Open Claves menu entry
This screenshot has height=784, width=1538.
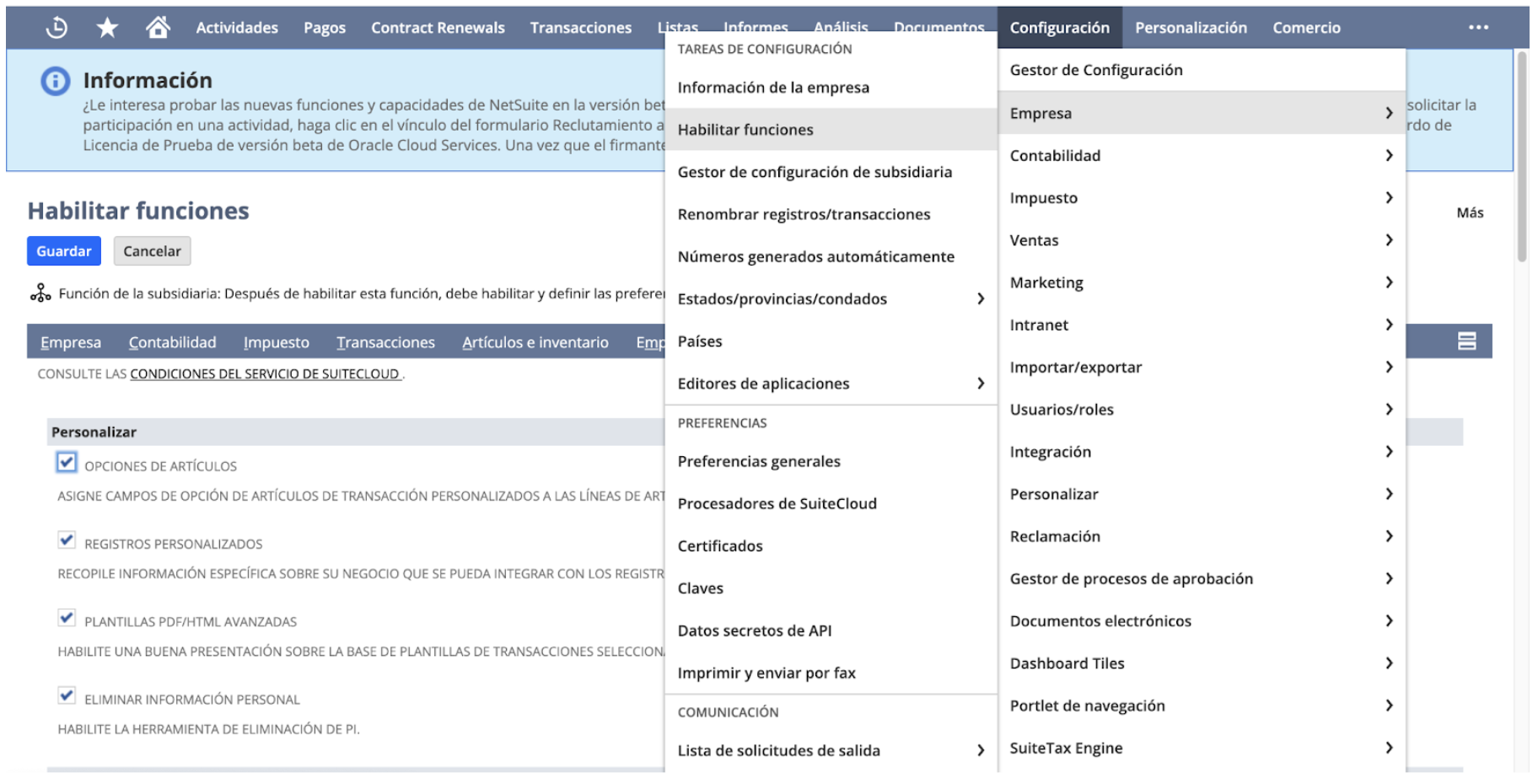point(831,588)
